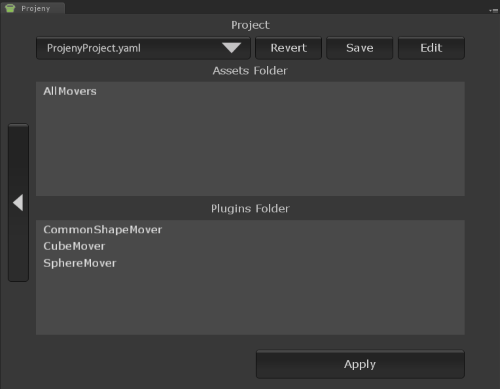
Task: Apply changes using the Apply button
Action: coord(360,364)
